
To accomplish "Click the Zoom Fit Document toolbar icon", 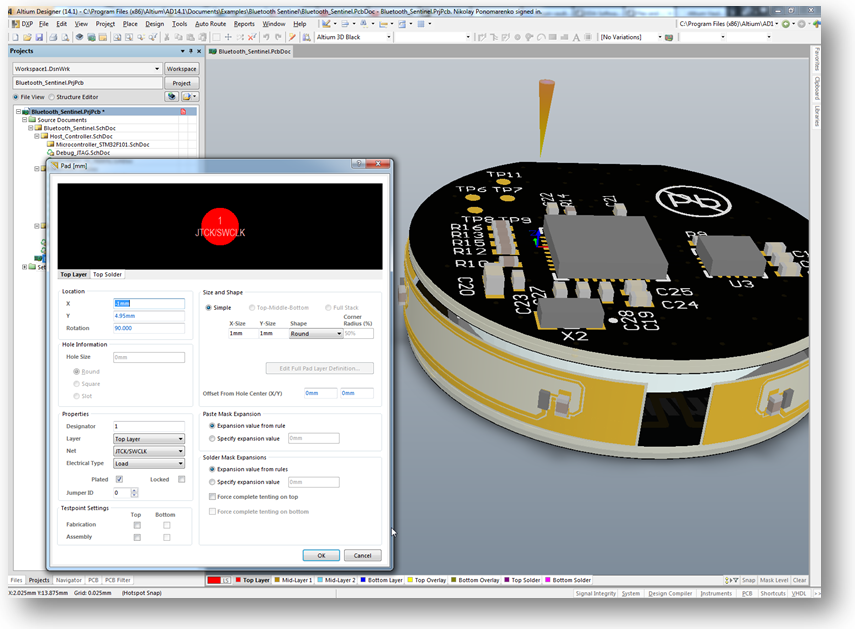I will 117,37.
